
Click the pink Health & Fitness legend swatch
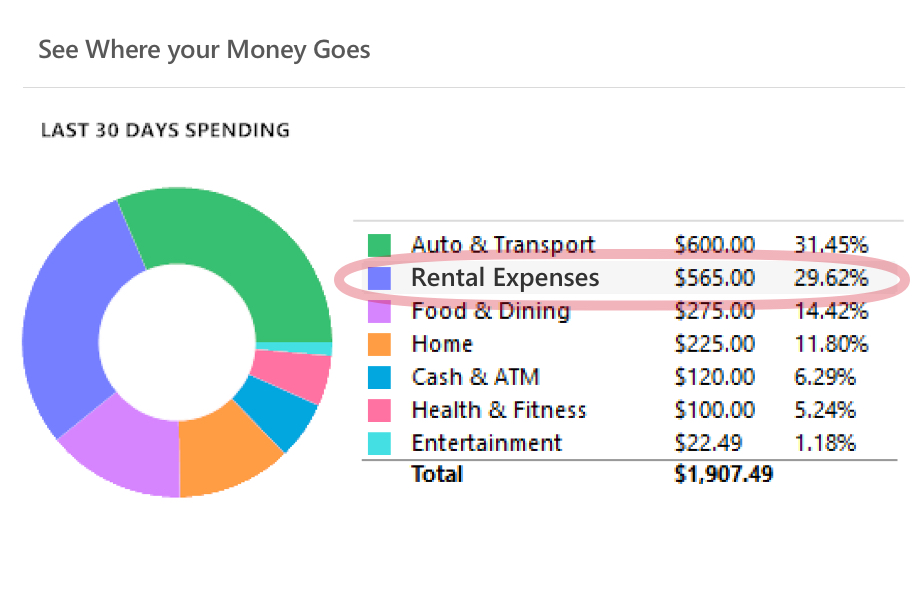(x=379, y=411)
